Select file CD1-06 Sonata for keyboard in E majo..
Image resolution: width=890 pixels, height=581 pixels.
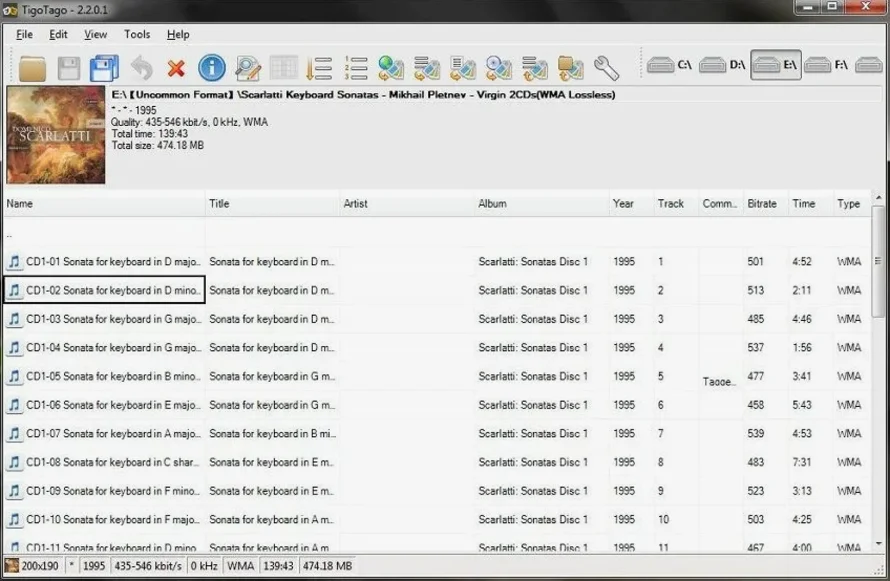[104, 405]
